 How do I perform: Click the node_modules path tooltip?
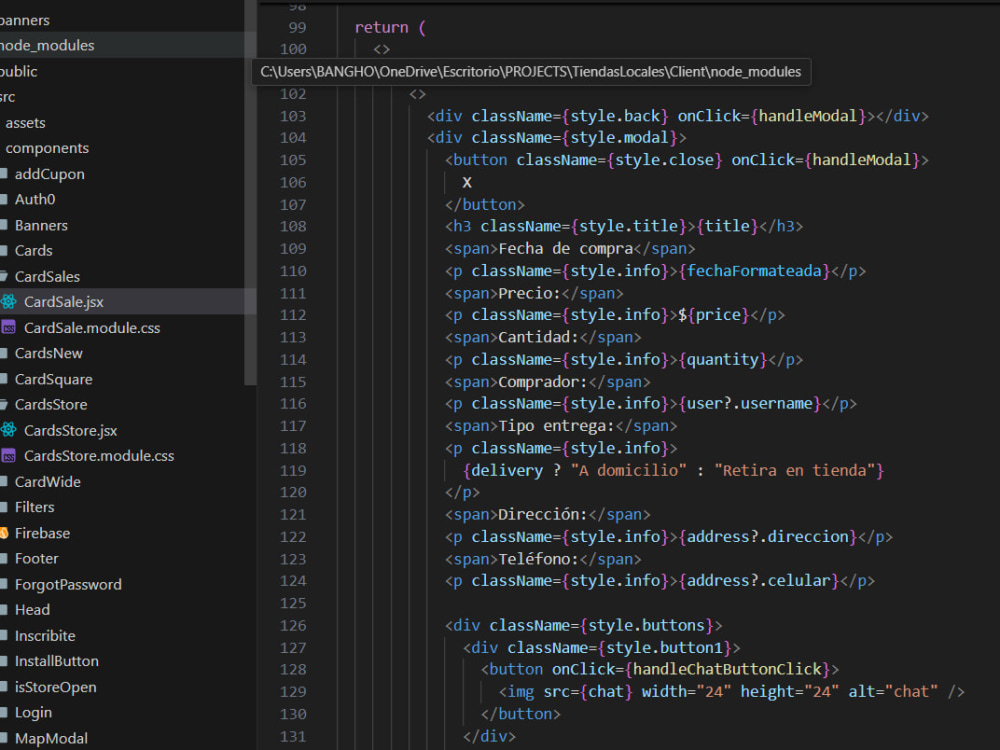pyautogui.click(x=531, y=71)
